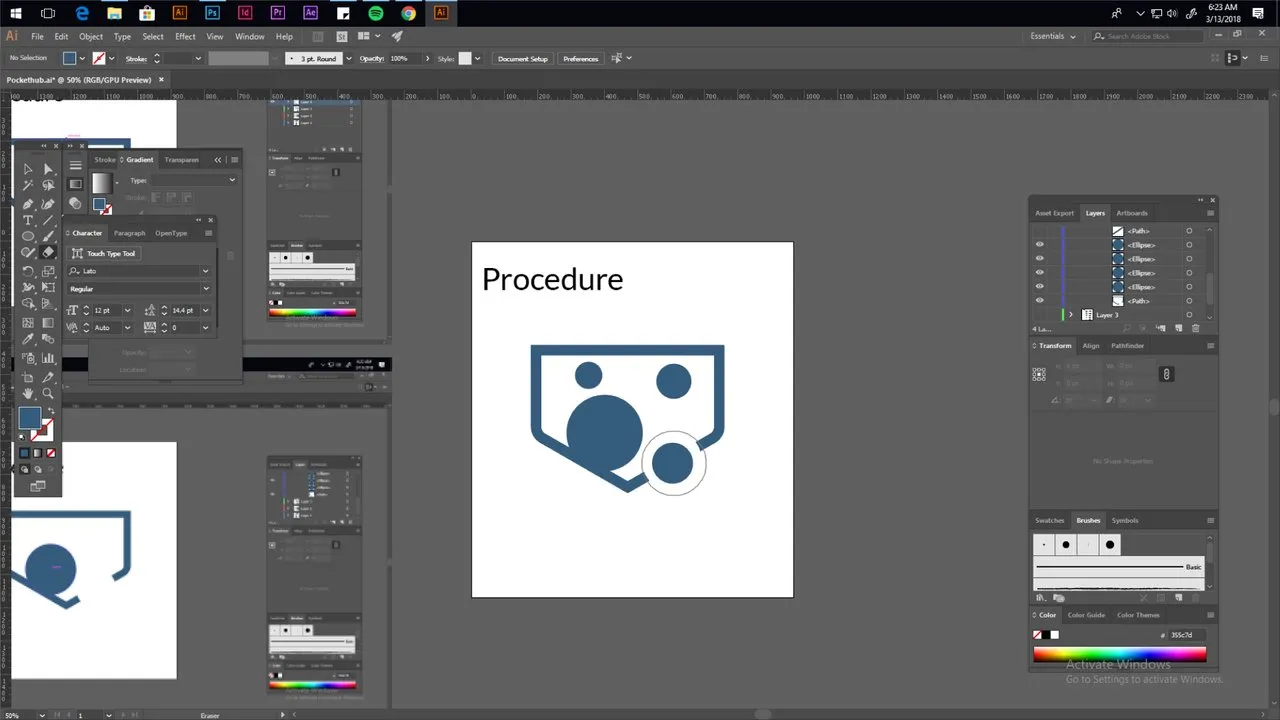Viewport: 1280px width, 720px height.
Task: Select the Hand tool
Action: [28, 394]
